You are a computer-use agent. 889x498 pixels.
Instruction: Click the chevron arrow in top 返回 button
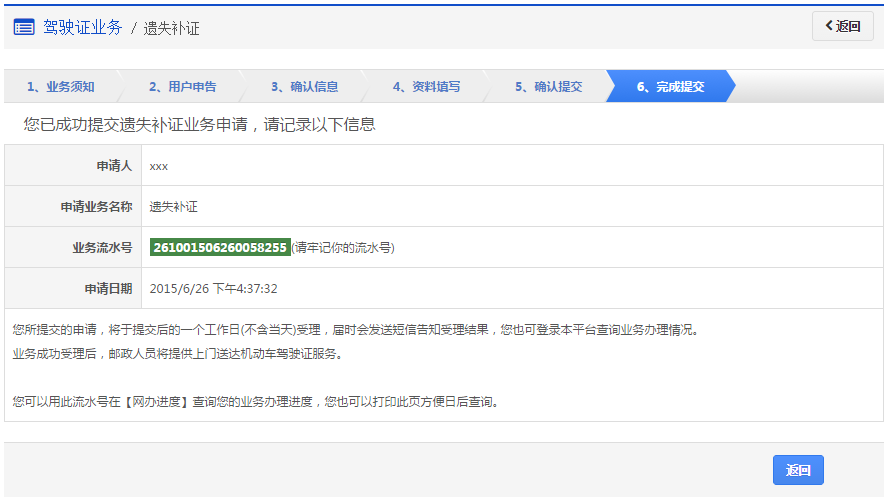829,26
